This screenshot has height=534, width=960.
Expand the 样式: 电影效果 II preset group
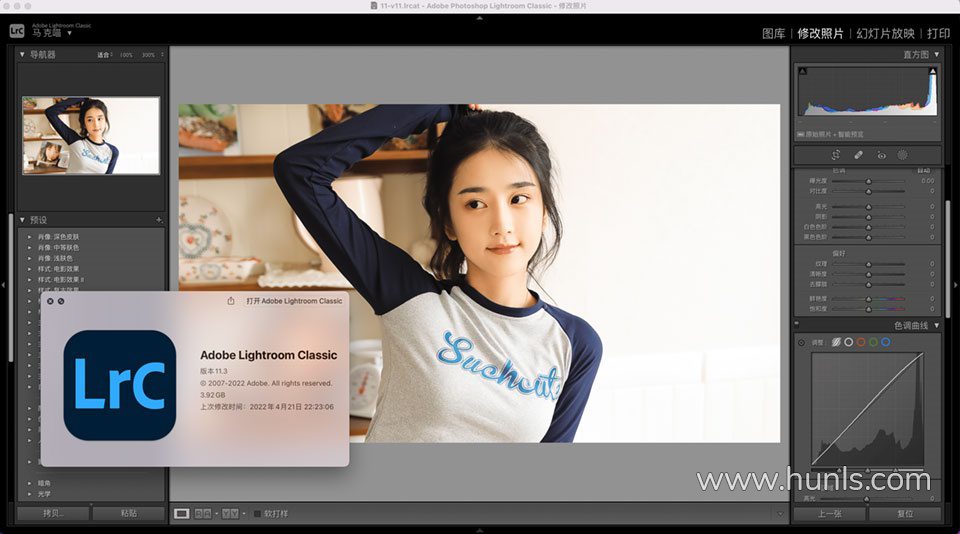coord(29,280)
